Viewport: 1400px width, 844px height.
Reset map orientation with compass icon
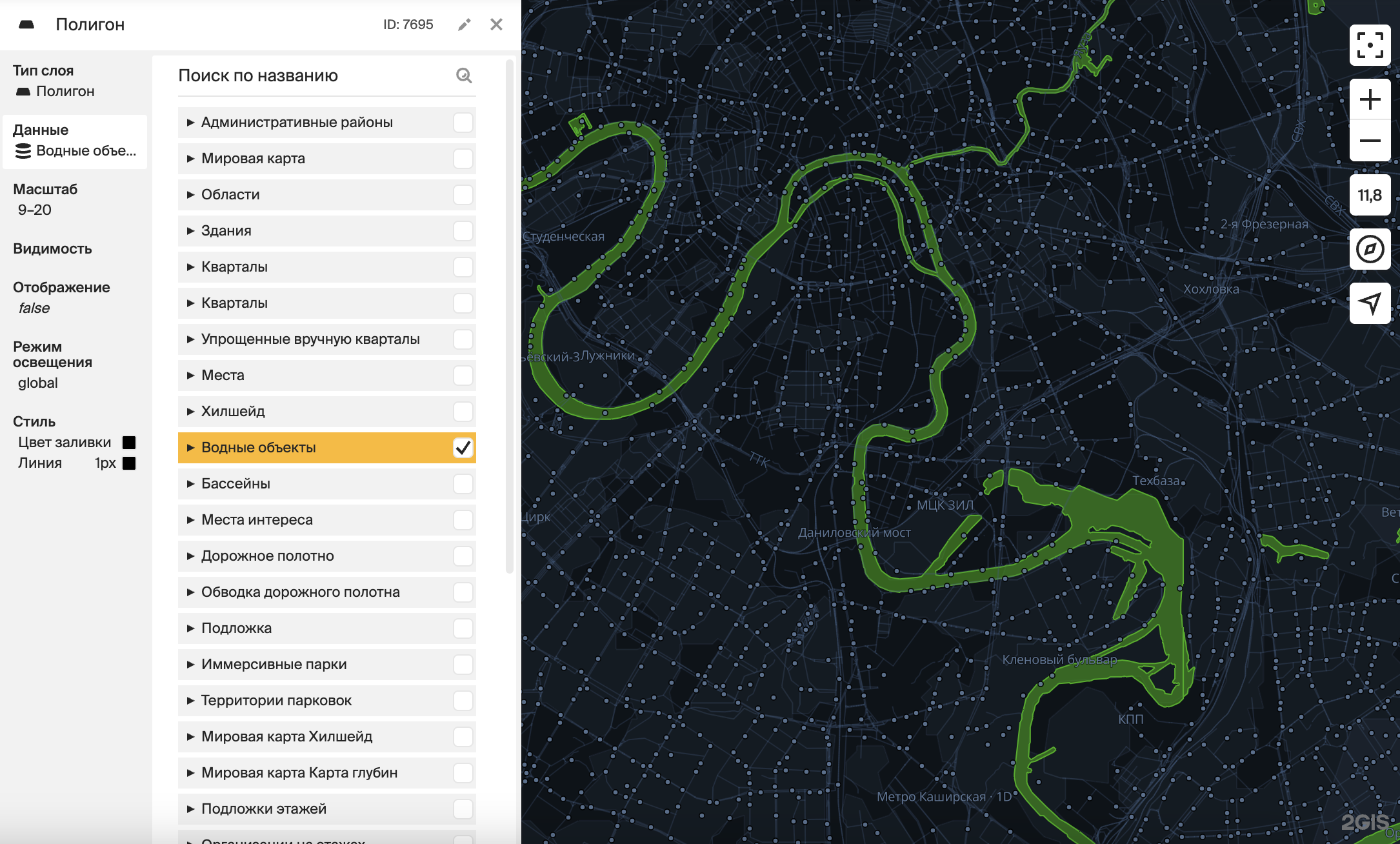[1370, 249]
